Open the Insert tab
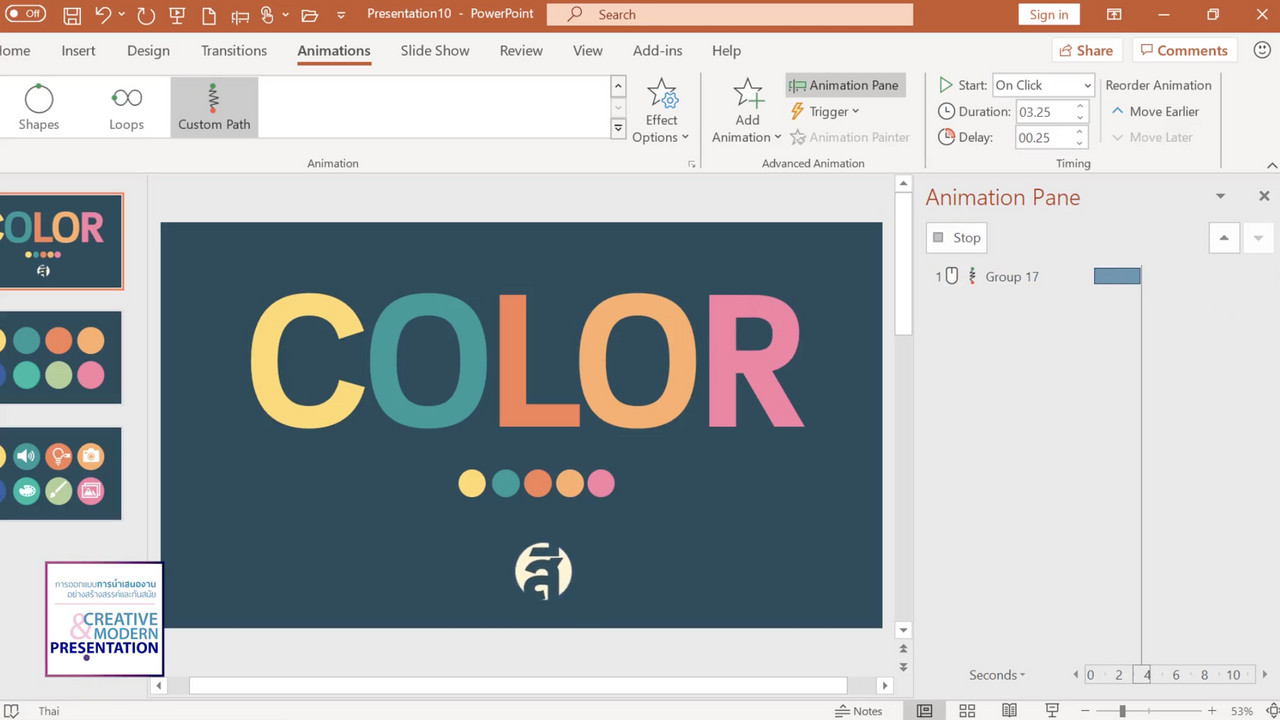Image resolution: width=1280 pixels, height=720 pixels. coord(78,51)
